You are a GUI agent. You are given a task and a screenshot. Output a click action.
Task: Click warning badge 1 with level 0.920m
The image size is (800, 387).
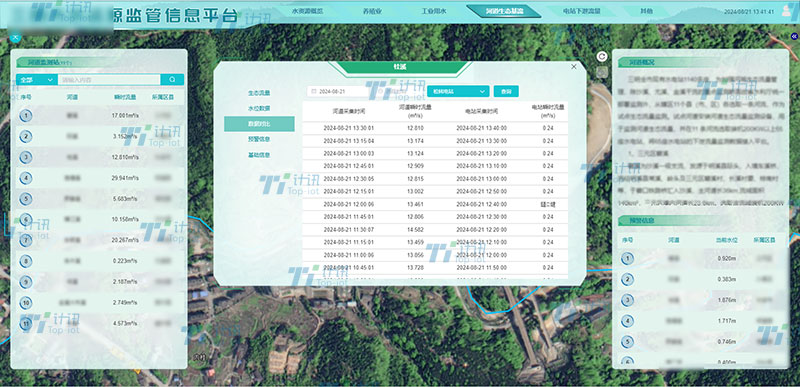click(x=628, y=259)
